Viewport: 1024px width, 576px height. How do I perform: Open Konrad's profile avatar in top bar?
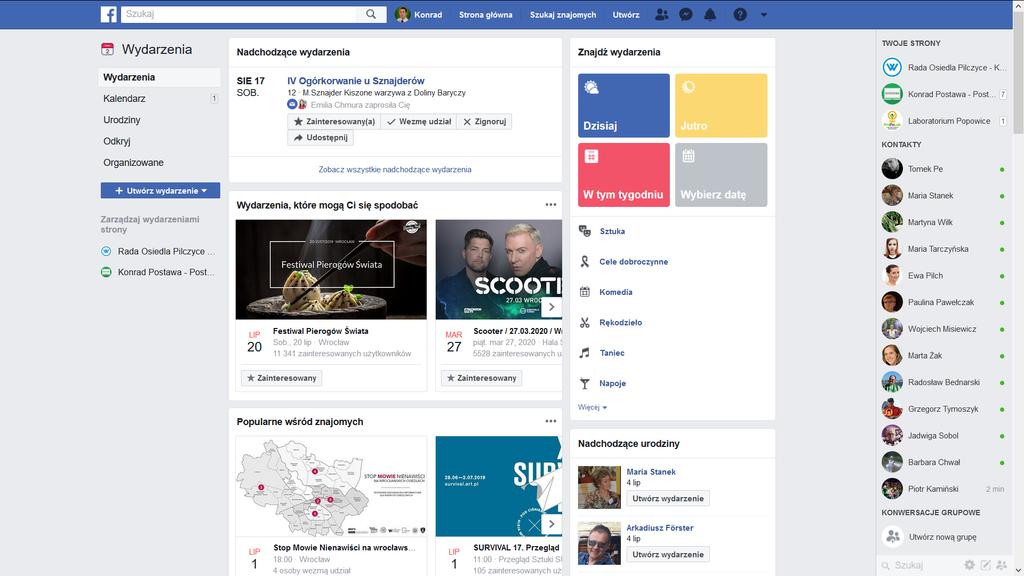coord(402,14)
